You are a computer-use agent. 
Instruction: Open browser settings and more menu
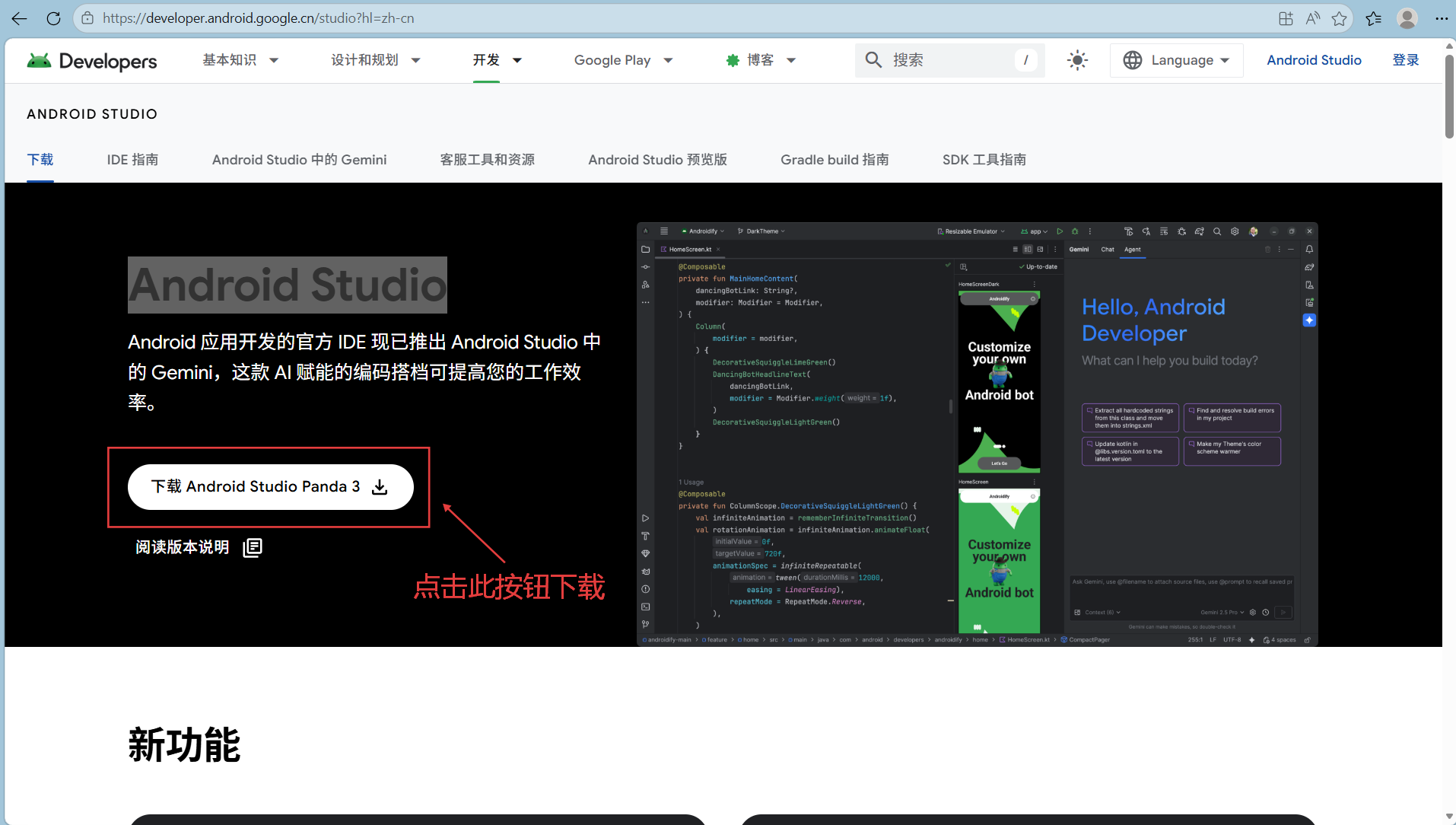[1442, 18]
